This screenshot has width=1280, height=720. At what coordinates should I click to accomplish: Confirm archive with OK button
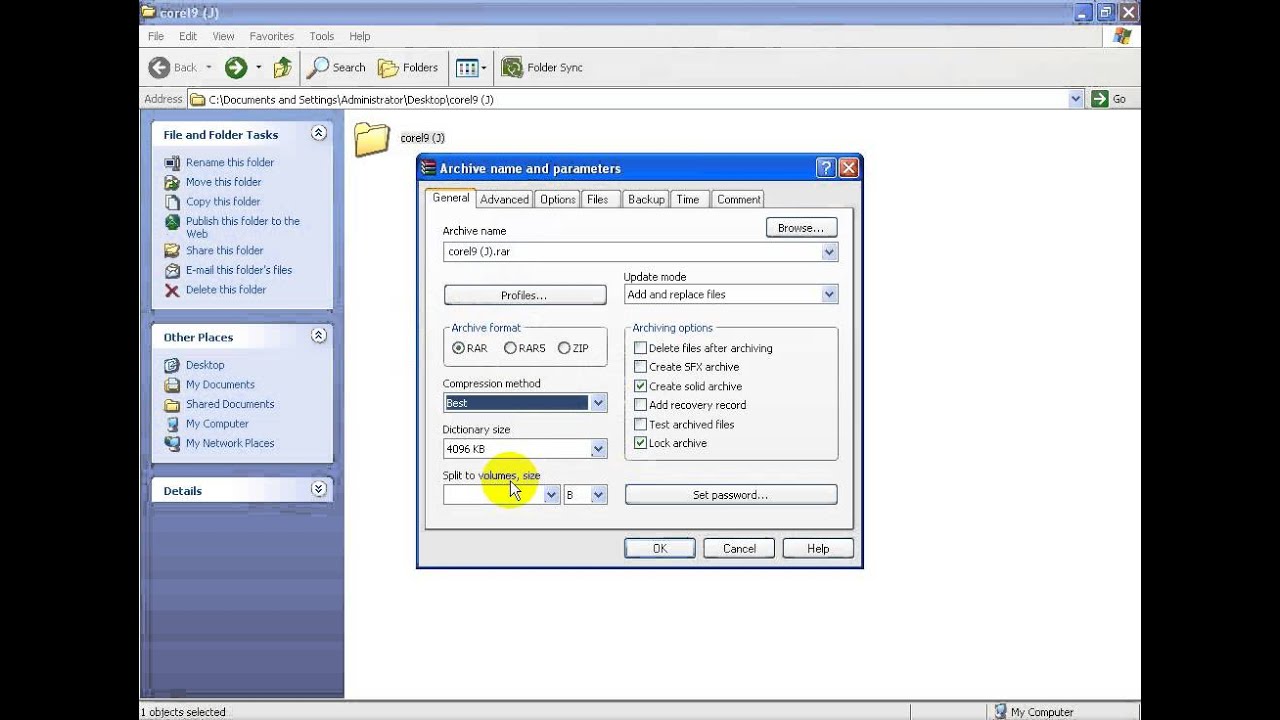(x=660, y=548)
